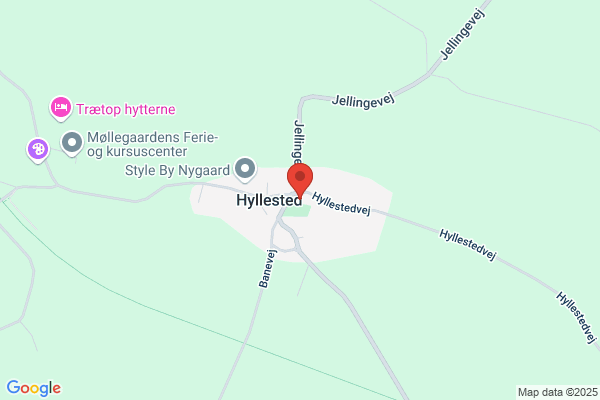Click the Banevej road label
The image size is (600, 400).
click(267, 269)
